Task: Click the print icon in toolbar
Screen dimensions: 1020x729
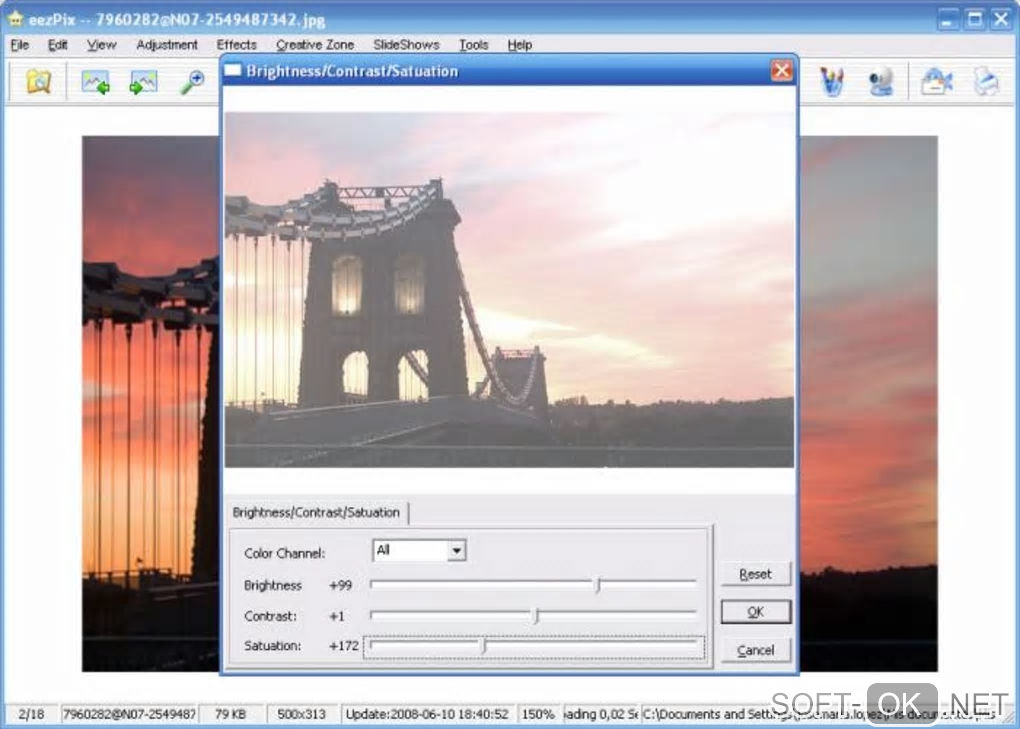Action: (986, 82)
